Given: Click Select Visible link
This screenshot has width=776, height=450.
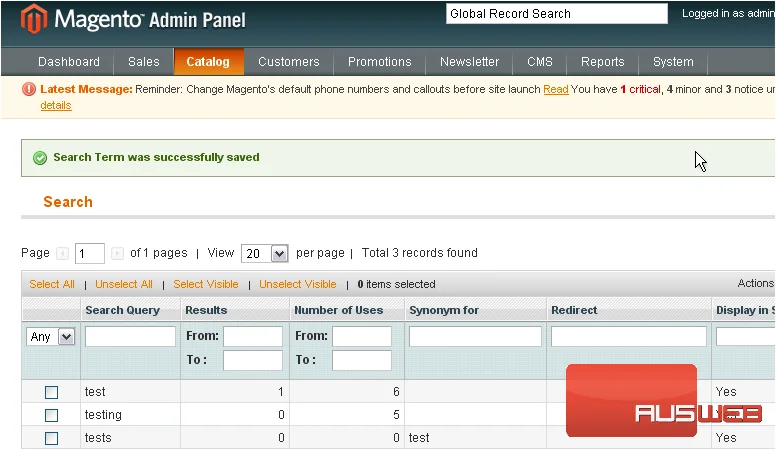Looking at the screenshot, I should [206, 284].
